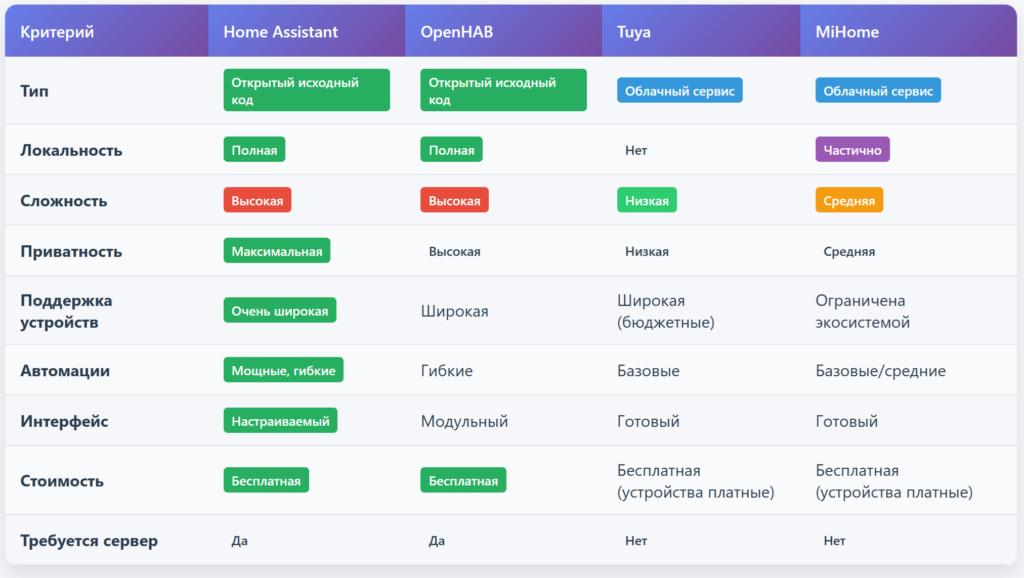Viewport: 1024px width, 578px height.
Task: Click the Критерий header cell
Action: (x=57, y=32)
